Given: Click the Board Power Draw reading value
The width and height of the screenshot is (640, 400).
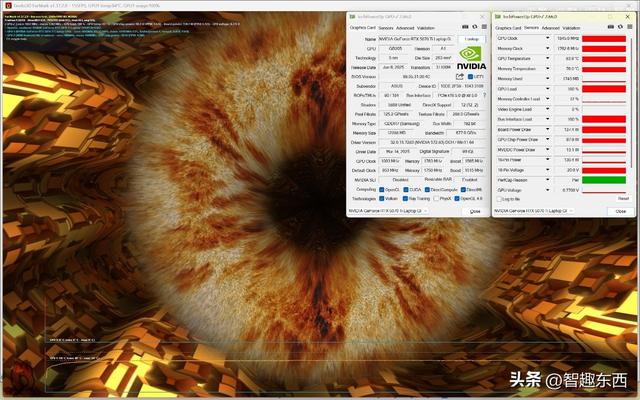Looking at the screenshot, I should pos(567,129).
